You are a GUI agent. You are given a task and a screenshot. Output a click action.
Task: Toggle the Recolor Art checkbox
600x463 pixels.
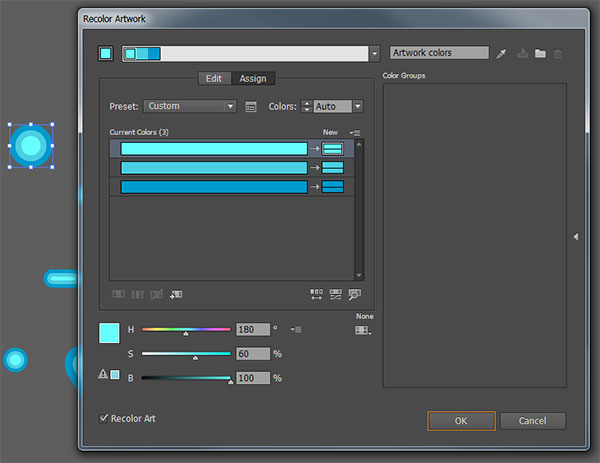pos(105,418)
